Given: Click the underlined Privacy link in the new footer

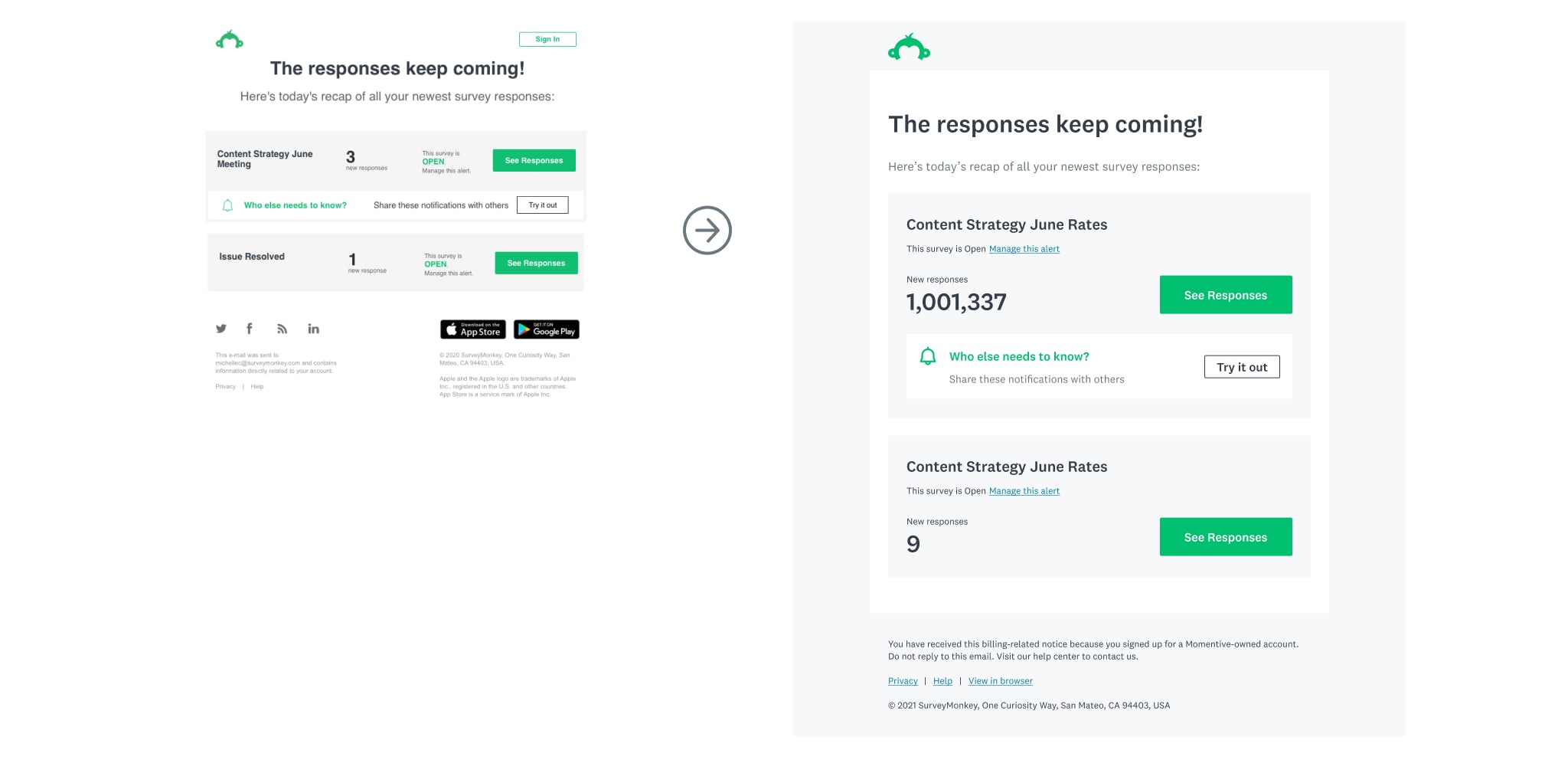Looking at the screenshot, I should (903, 681).
